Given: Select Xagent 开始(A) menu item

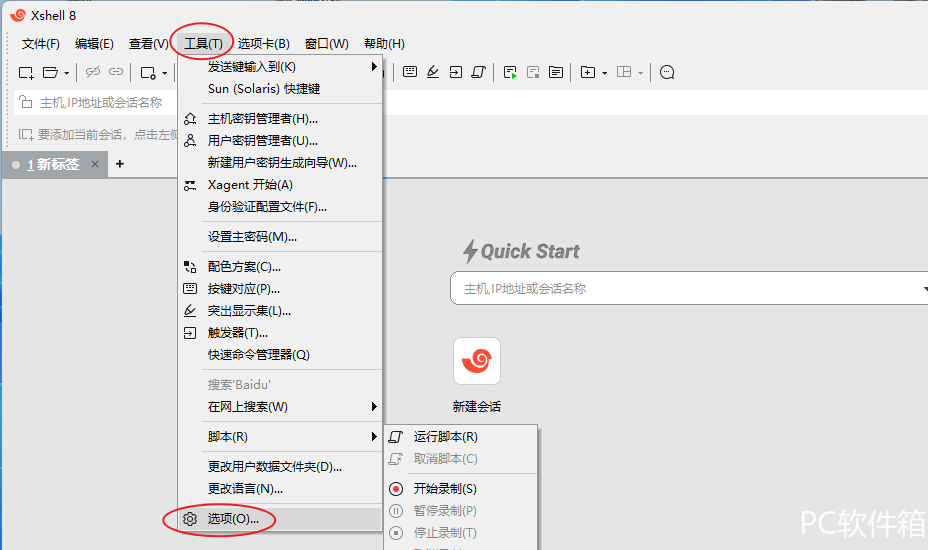Looking at the screenshot, I should click(x=280, y=185).
